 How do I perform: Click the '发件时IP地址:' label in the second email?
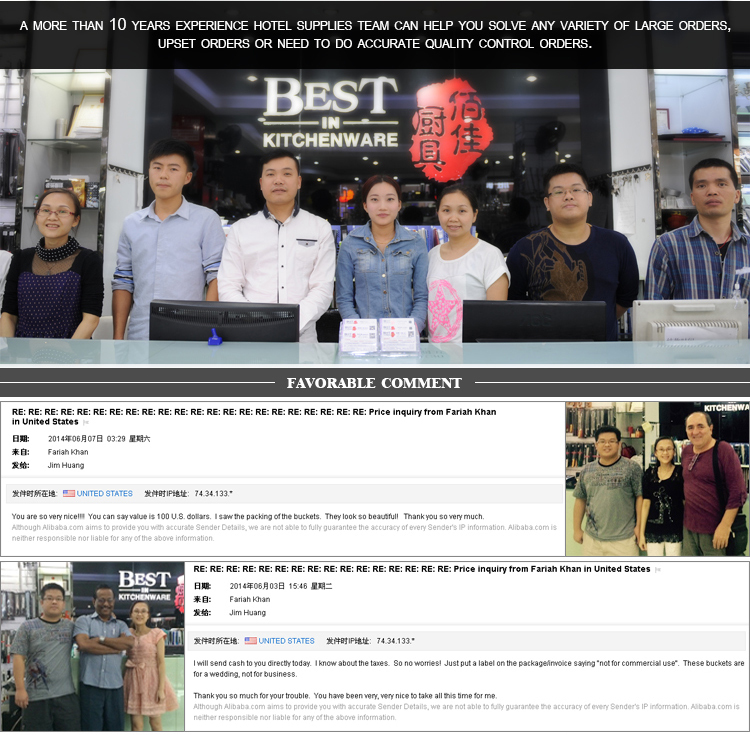[348, 640]
